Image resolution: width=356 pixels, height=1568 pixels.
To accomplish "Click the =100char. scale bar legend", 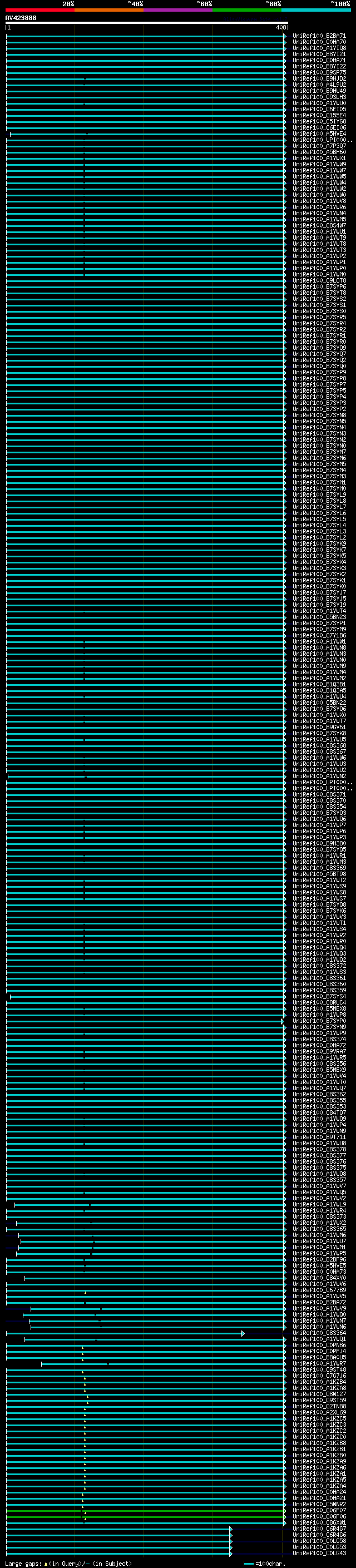I will tap(264, 1563).
